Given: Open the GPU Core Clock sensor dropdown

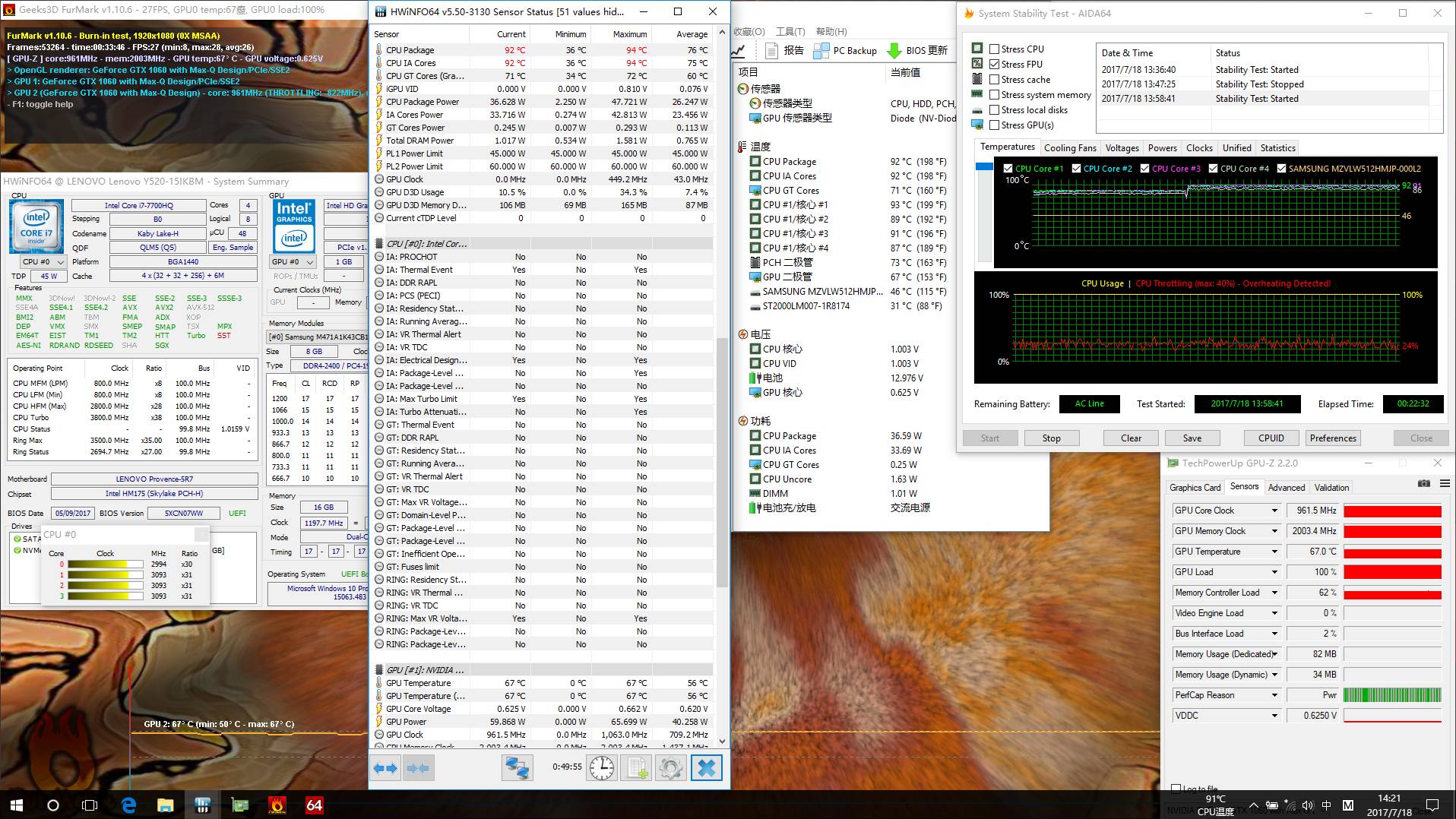Looking at the screenshot, I should [x=1274, y=511].
